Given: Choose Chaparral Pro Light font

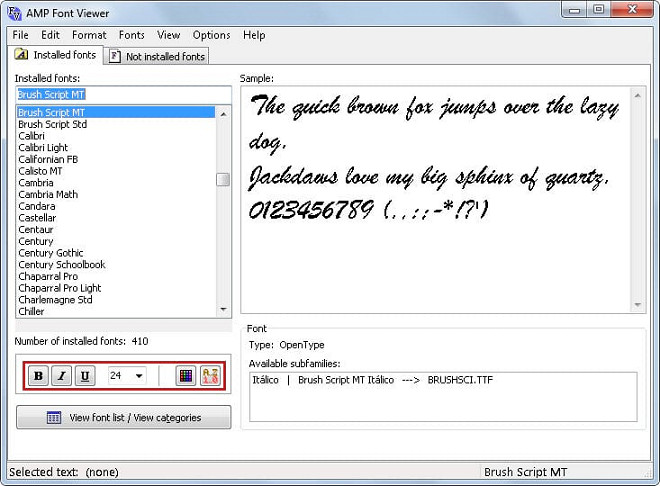Looking at the screenshot, I should [59, 288].
